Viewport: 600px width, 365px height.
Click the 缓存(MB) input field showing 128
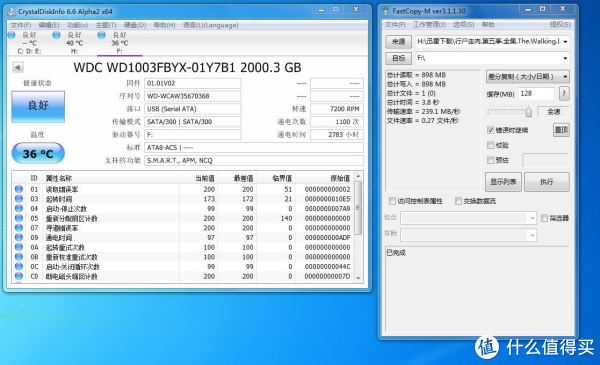[536, 93]
